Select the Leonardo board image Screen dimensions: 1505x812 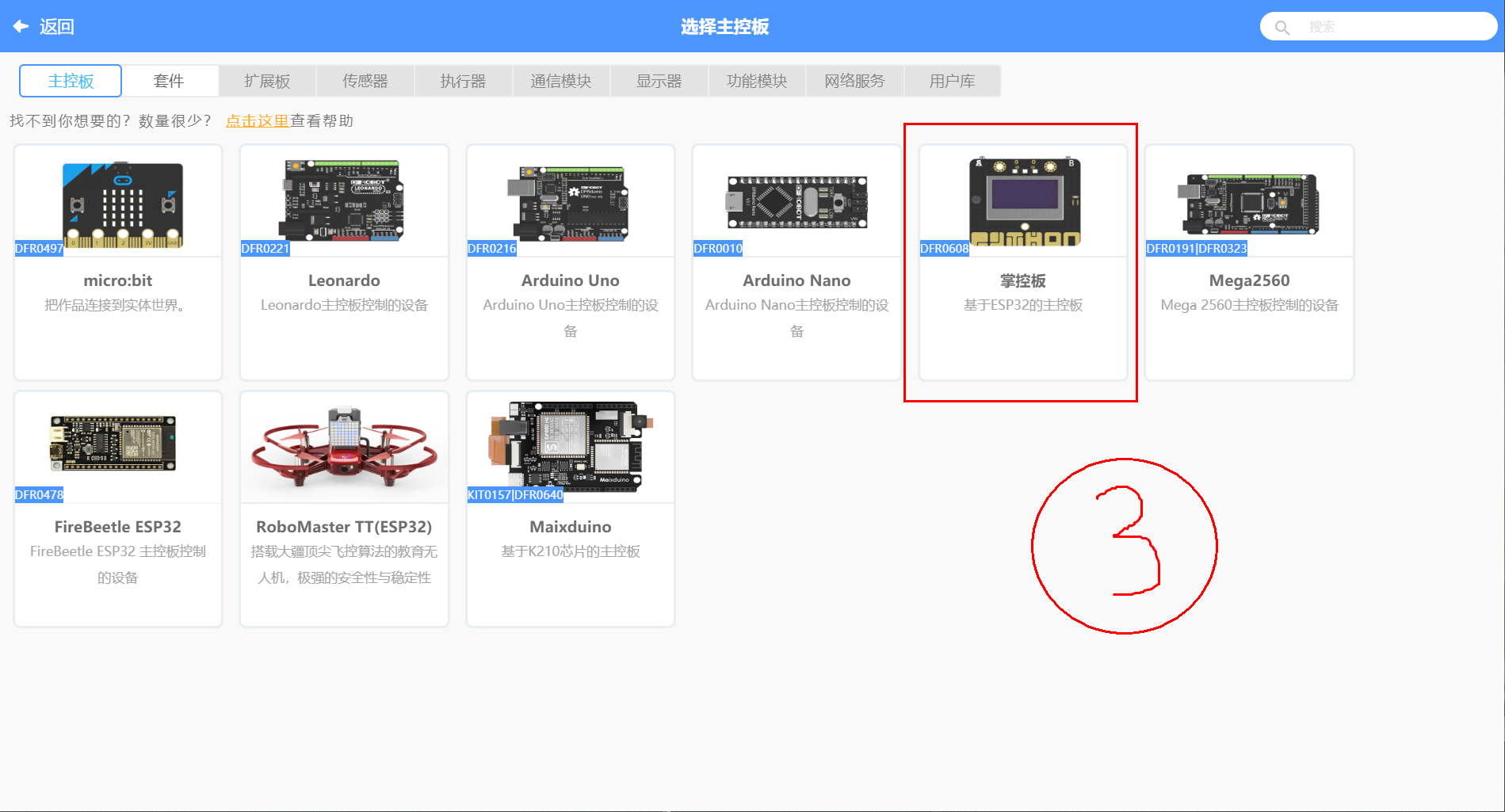342,200
